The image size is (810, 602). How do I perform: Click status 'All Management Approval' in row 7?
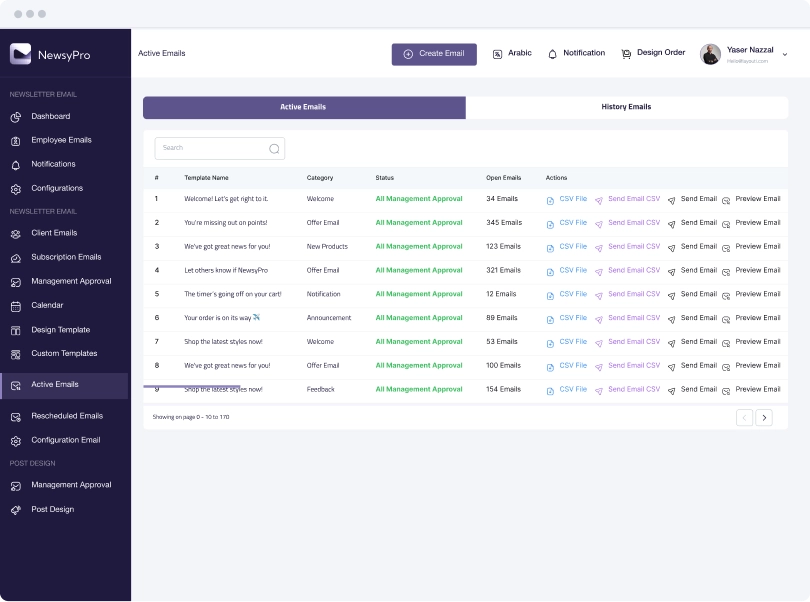419,342
